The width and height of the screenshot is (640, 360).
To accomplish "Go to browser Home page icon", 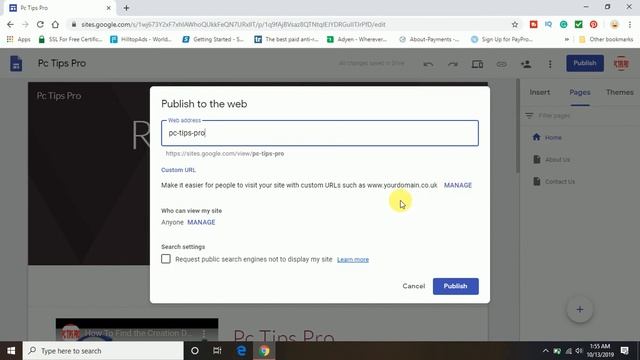I will [55, 24].
